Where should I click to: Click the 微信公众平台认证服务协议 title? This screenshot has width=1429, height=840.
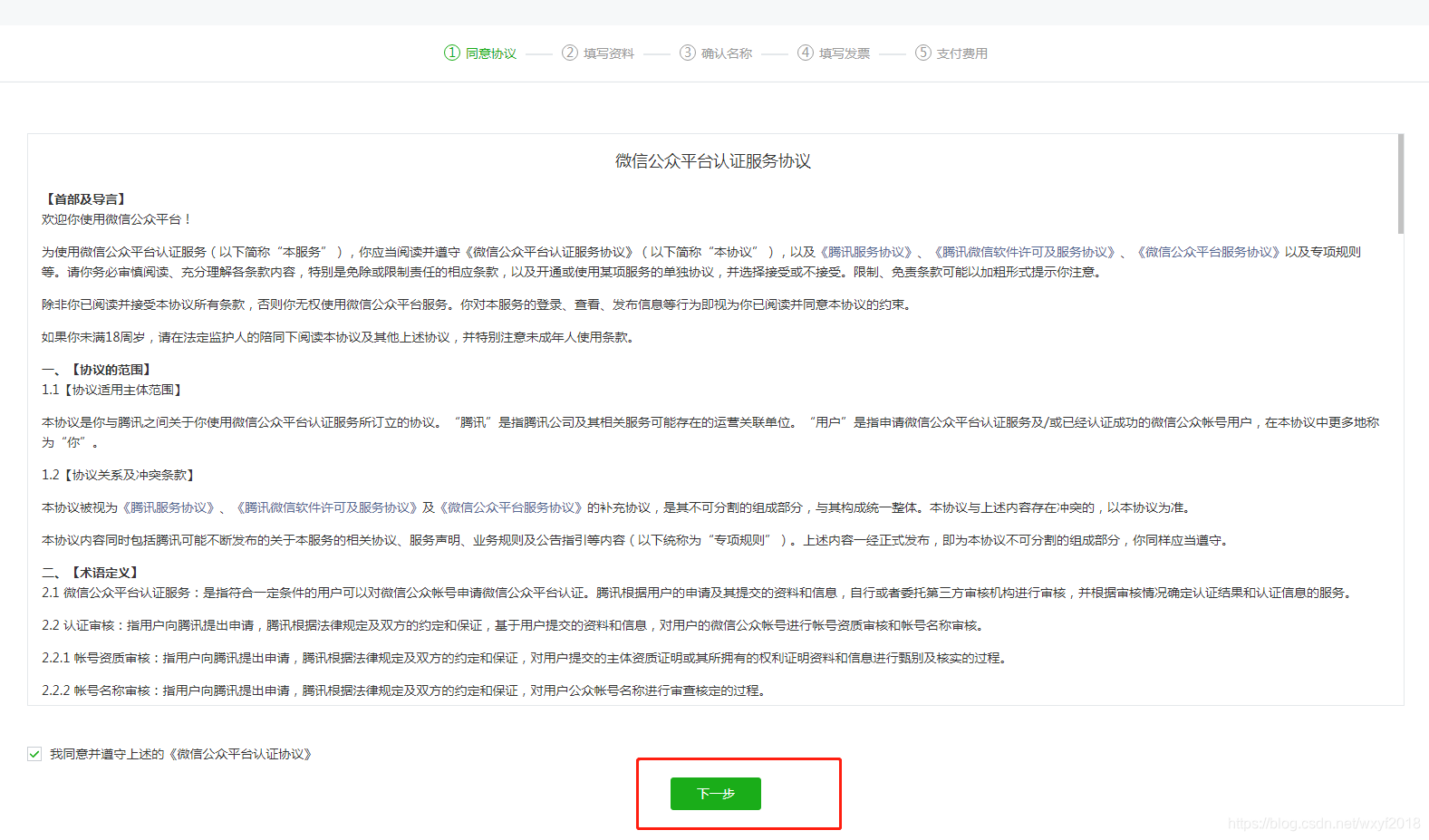(x=713, y=161)
